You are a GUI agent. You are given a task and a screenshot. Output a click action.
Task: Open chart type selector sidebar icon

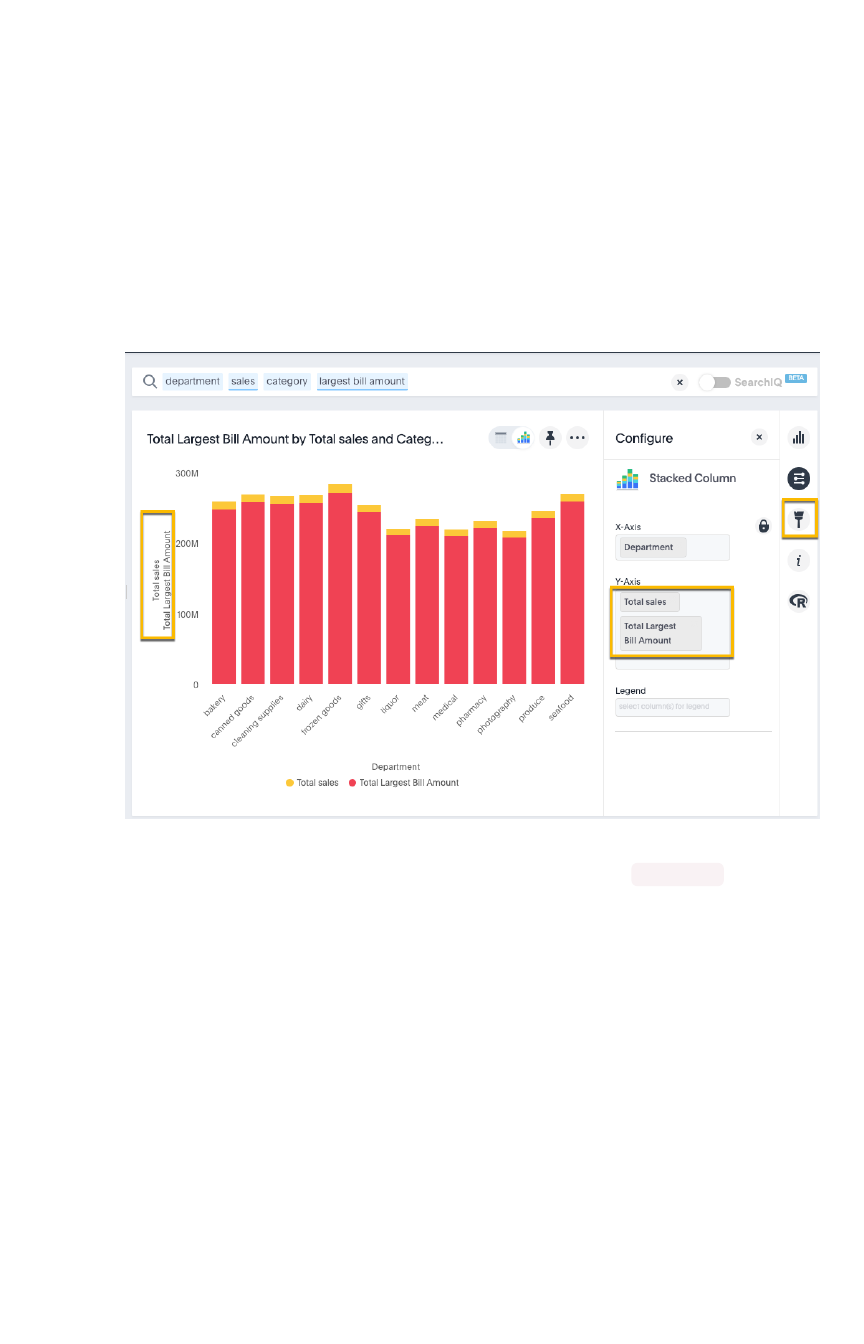click(798, 437)
